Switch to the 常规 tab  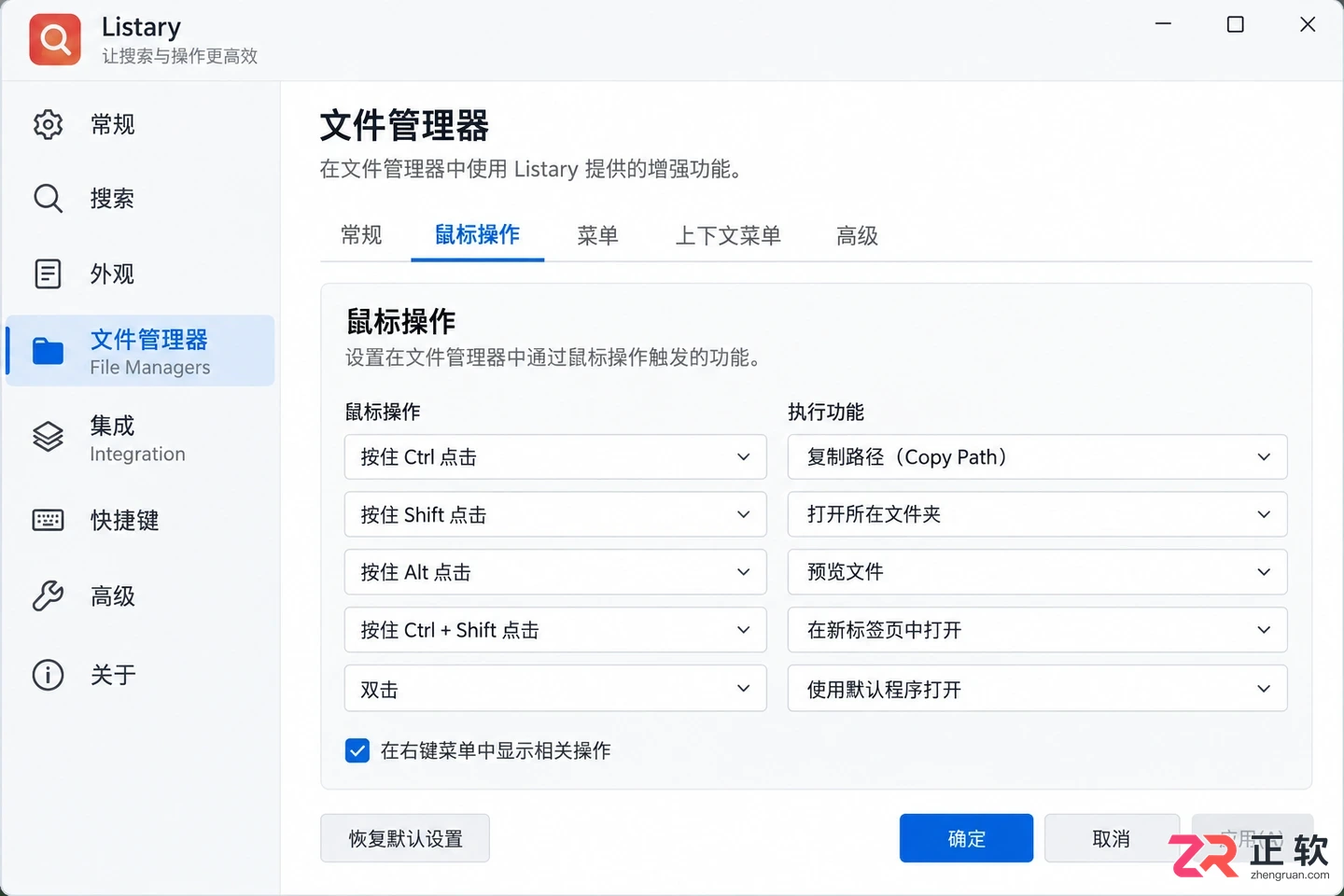[362, 235]
